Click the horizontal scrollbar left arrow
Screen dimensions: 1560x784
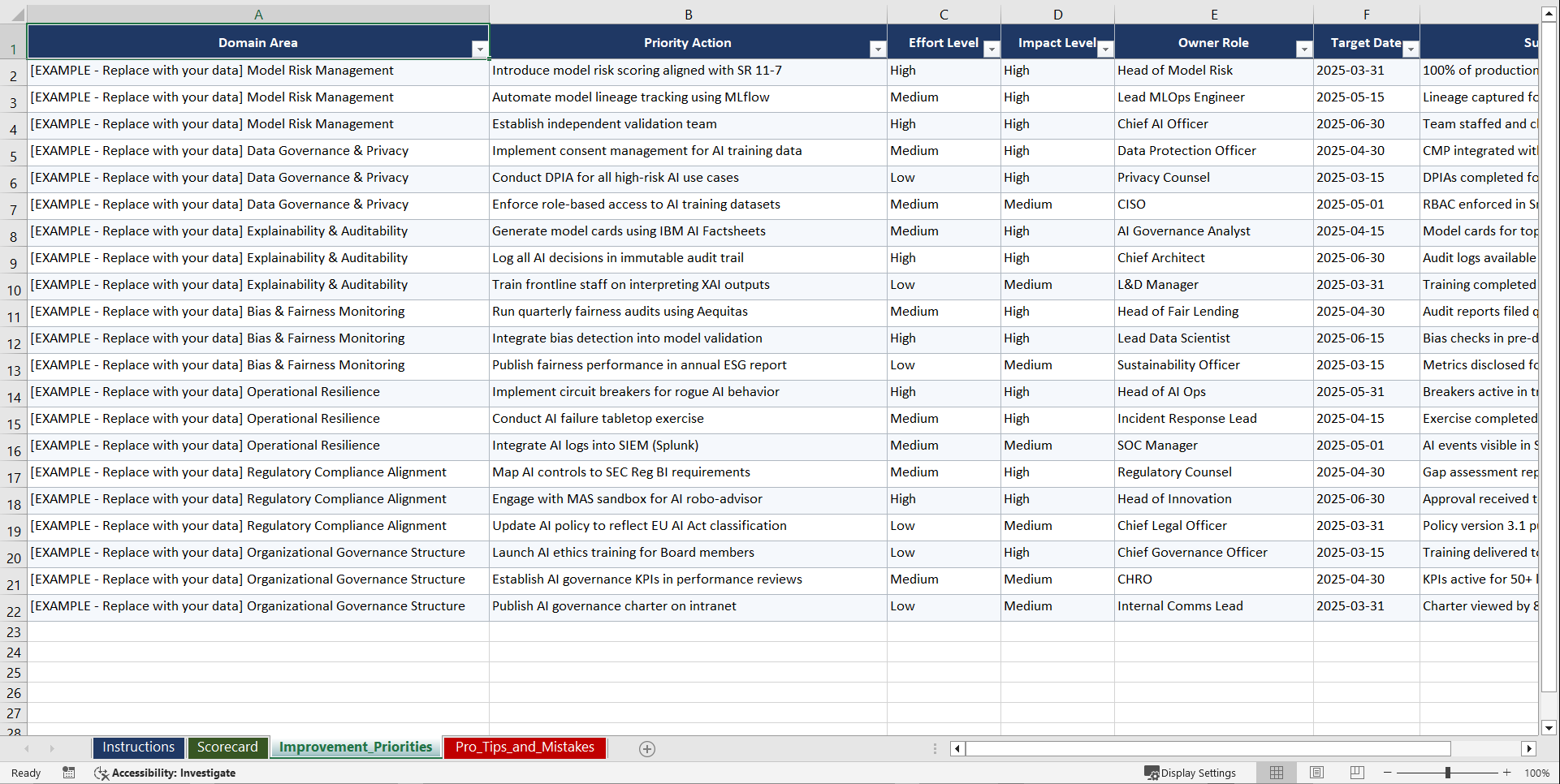point(957,748)
